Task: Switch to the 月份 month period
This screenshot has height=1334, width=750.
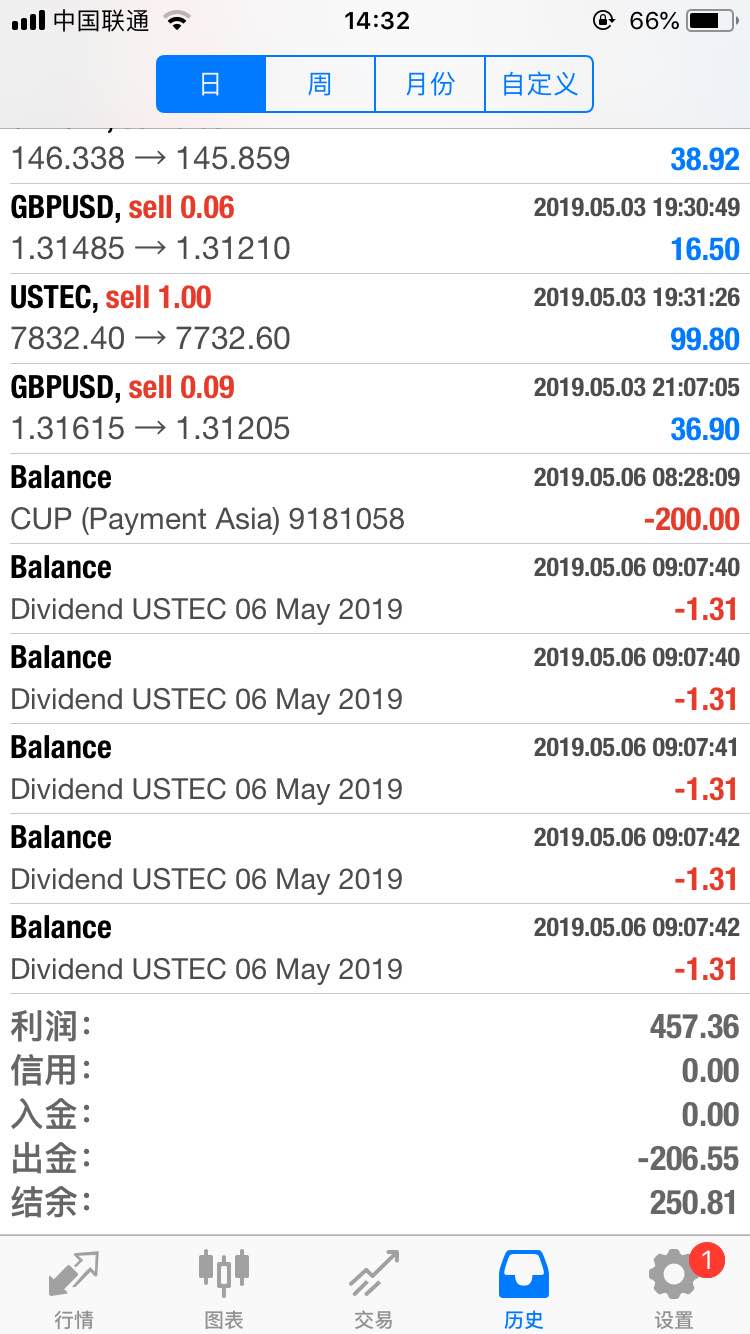Action: point(430,84)
